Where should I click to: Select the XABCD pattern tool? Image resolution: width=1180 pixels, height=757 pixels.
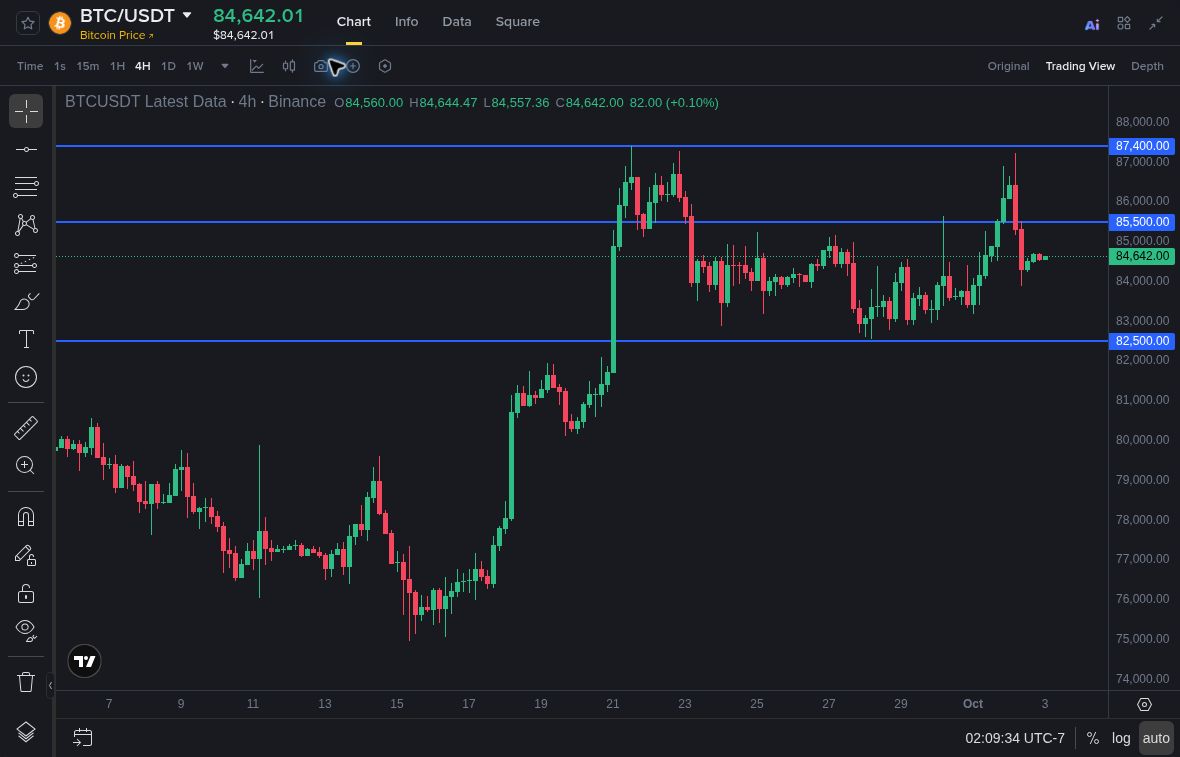tap(26, 224)
